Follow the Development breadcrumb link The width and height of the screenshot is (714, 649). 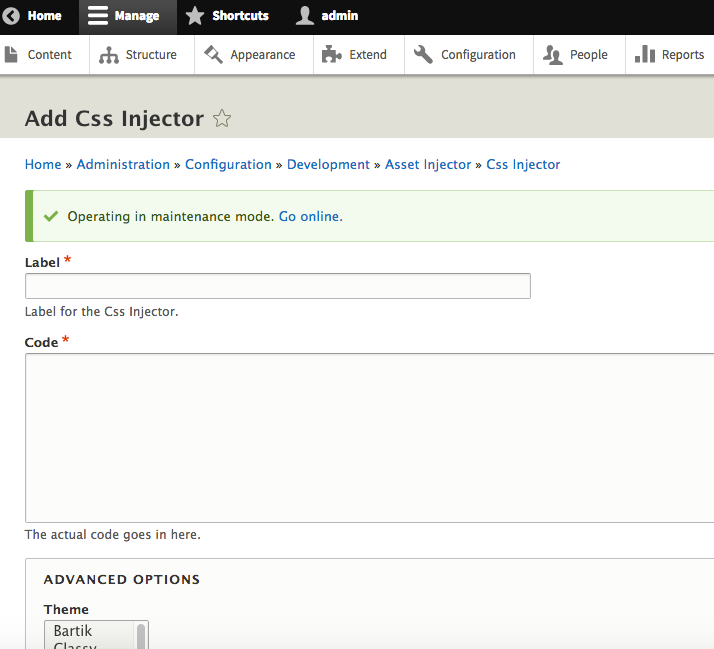click(328, 164)
